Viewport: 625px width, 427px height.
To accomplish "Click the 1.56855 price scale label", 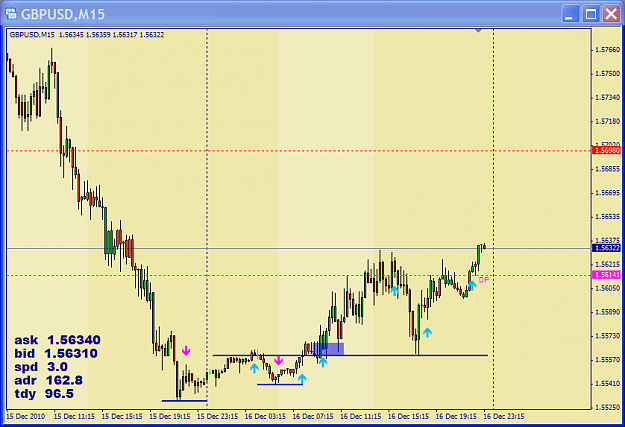I will (607, 169).
